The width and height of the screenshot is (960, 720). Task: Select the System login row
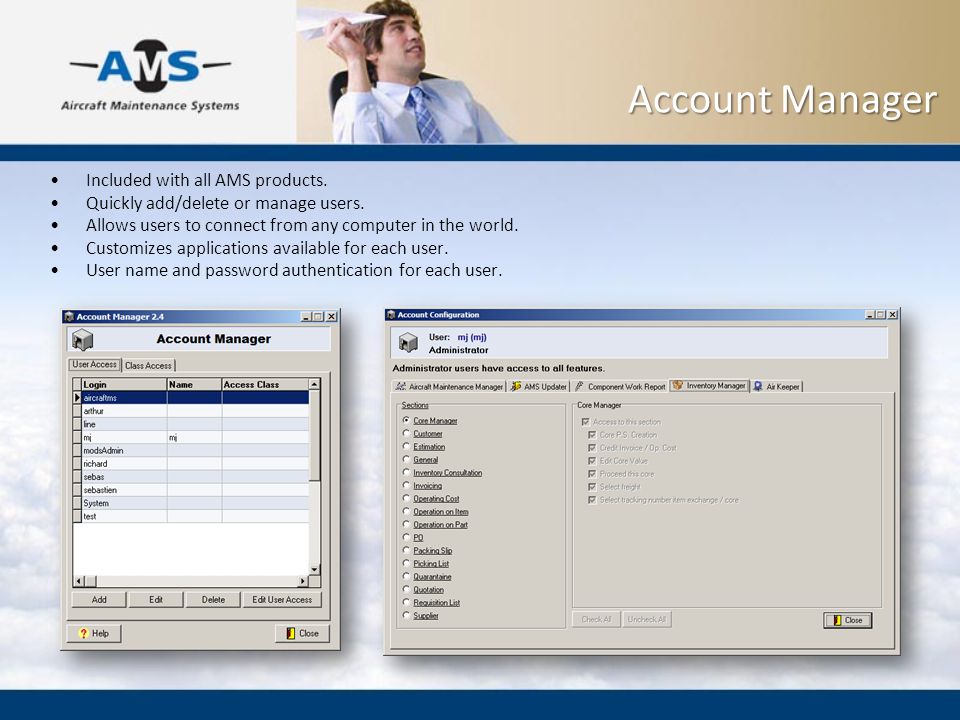[195, 503]
